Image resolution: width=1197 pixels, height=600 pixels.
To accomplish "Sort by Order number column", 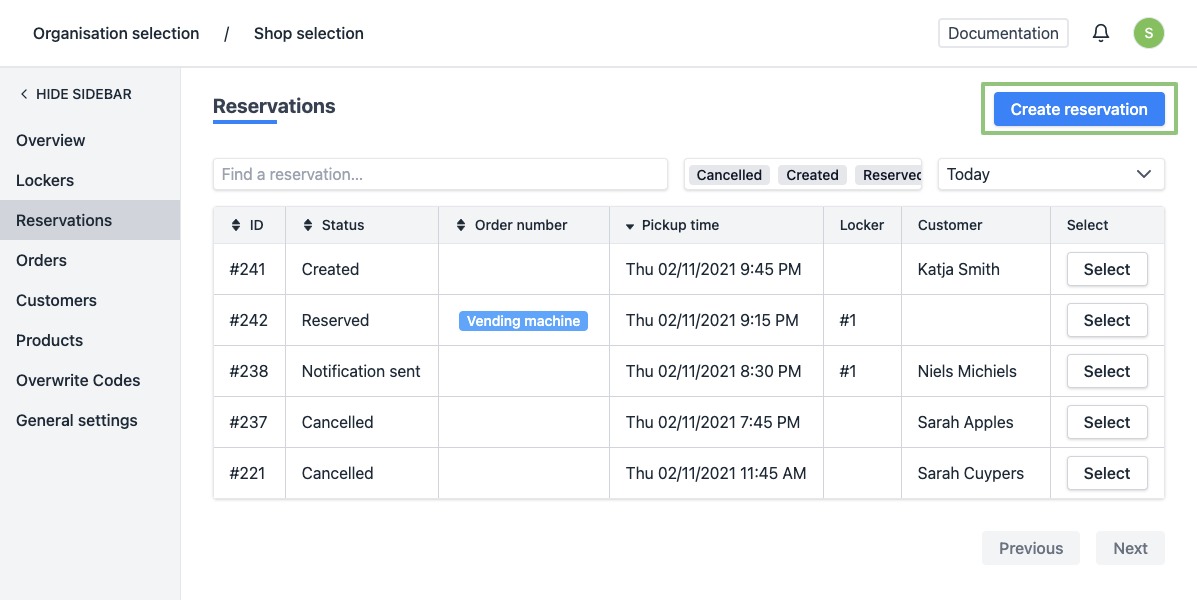I will click(512, 225).
